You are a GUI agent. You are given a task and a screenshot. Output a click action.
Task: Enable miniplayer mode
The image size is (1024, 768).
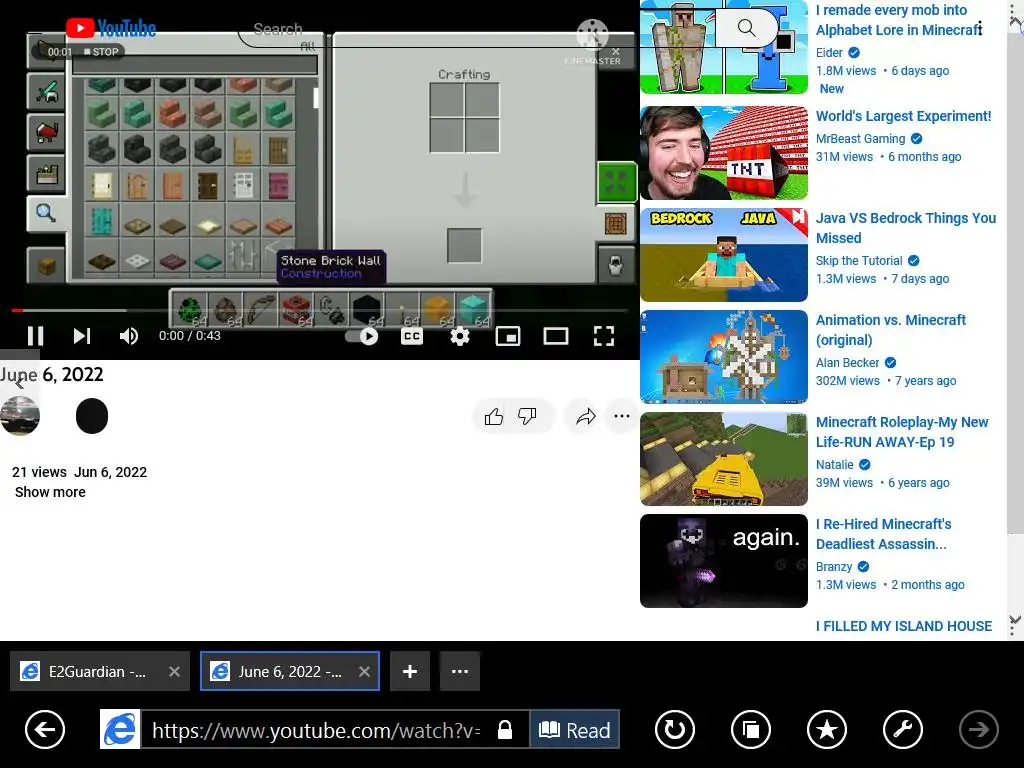click(508, 336)
